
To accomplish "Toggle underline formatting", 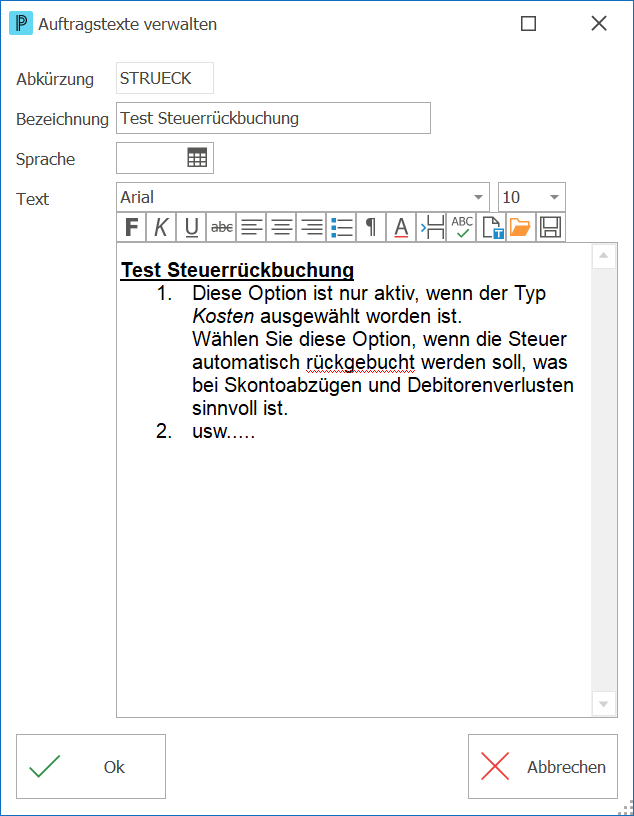I will pyautogui.click(x=192, y=227).
